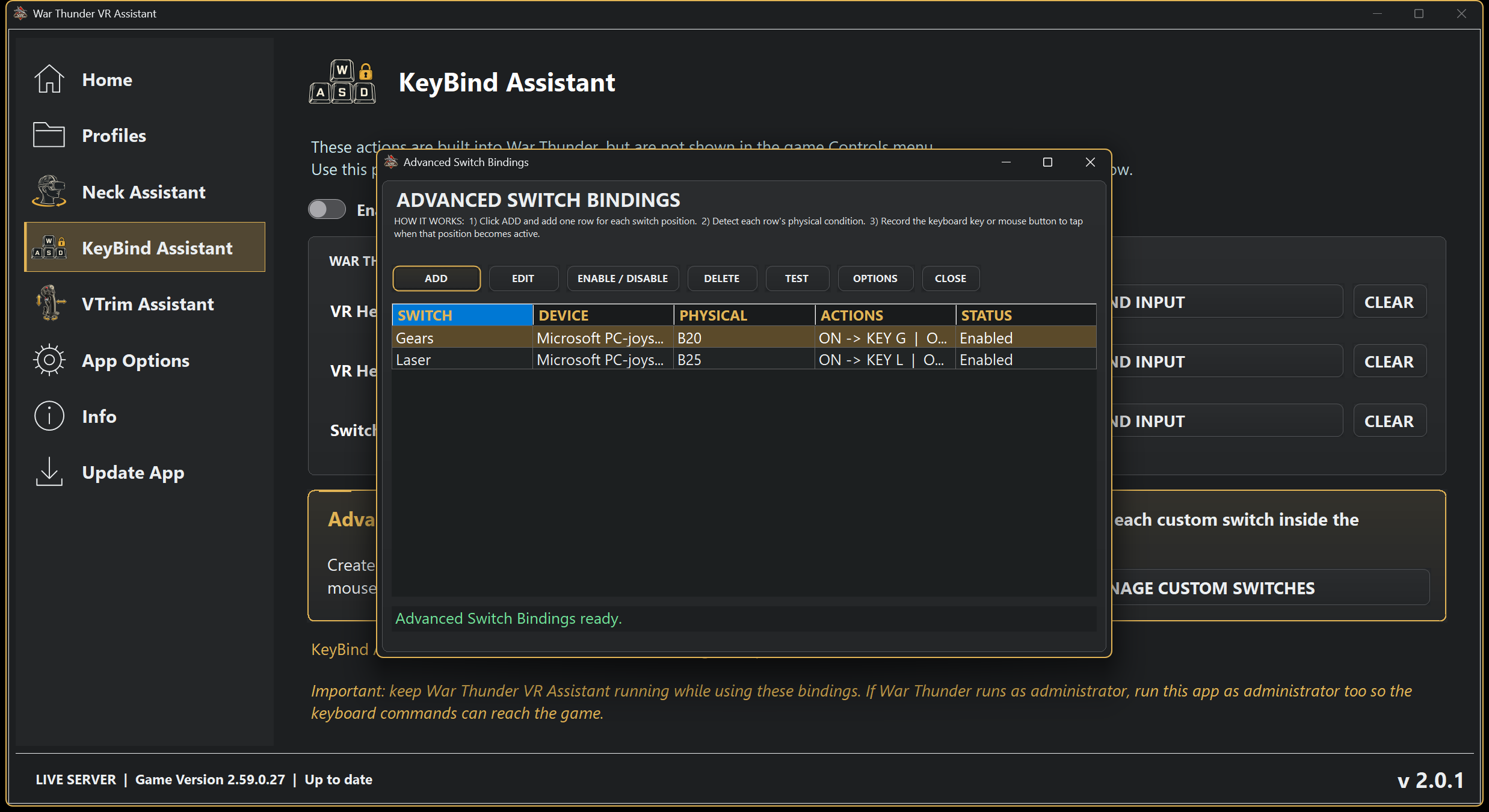Open the Home page

coord(144,79)
